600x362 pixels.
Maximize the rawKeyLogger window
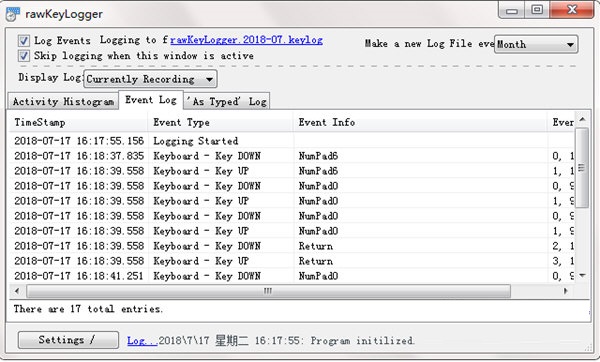[537, 10]
